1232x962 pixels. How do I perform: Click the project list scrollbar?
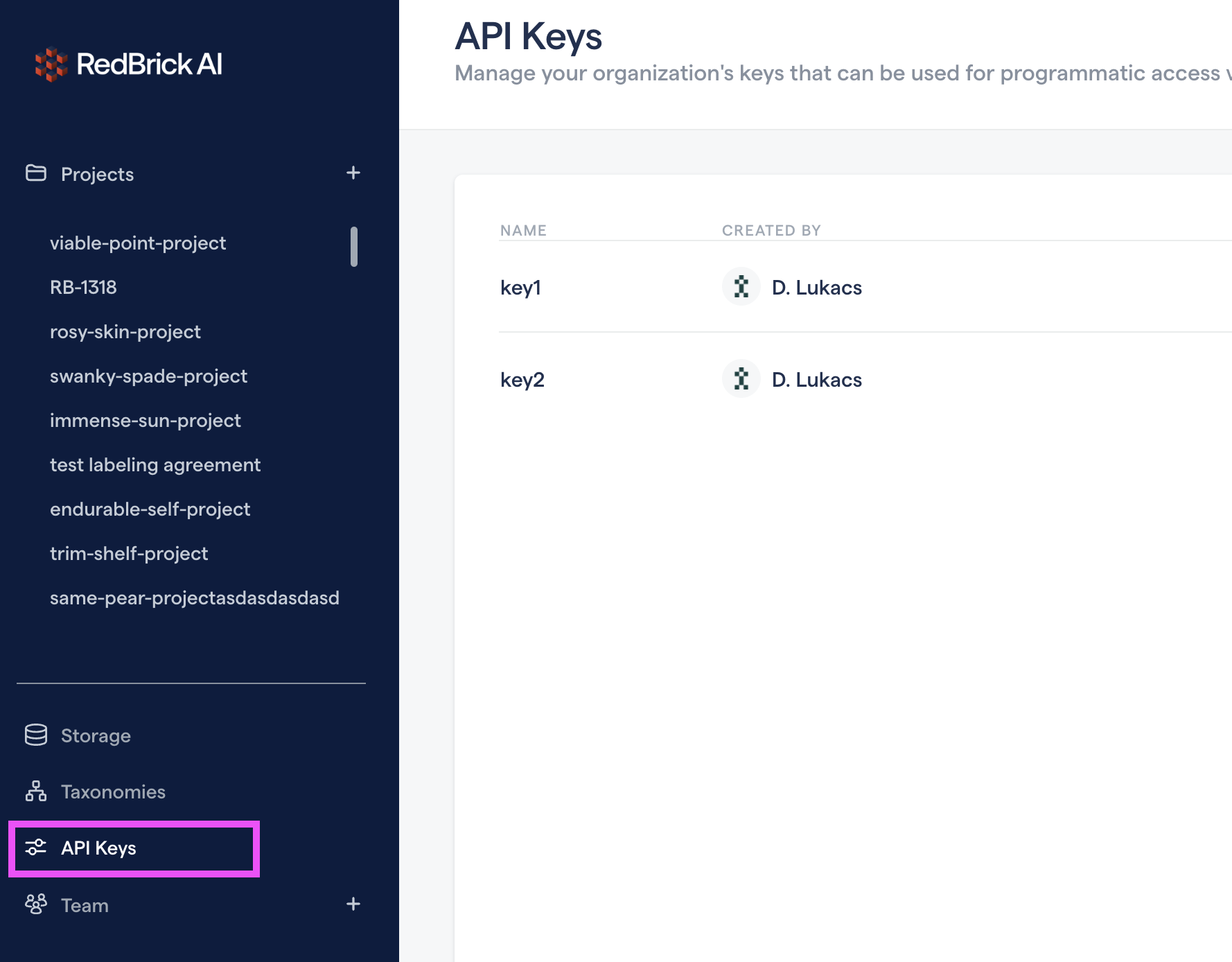[354, 247]
